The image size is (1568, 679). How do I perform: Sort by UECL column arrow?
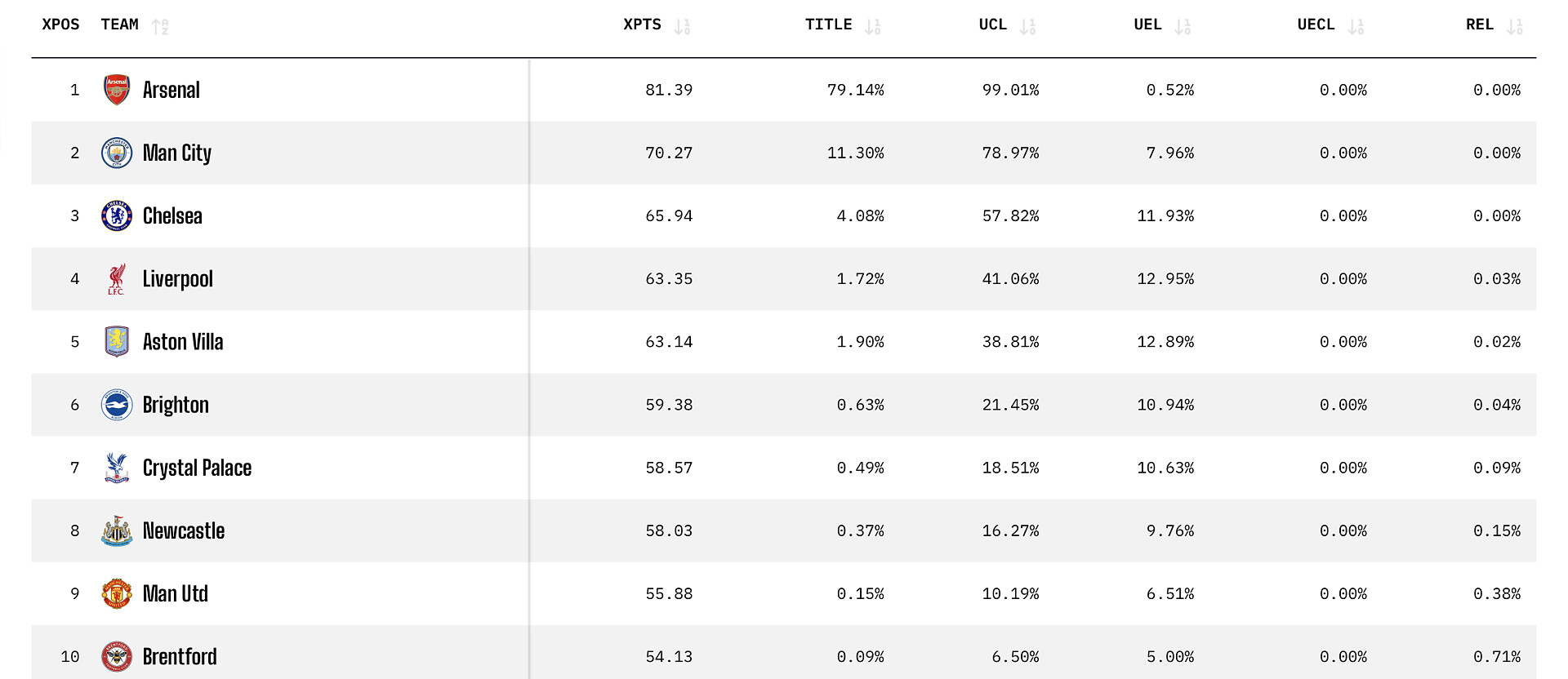point(1356,26)
